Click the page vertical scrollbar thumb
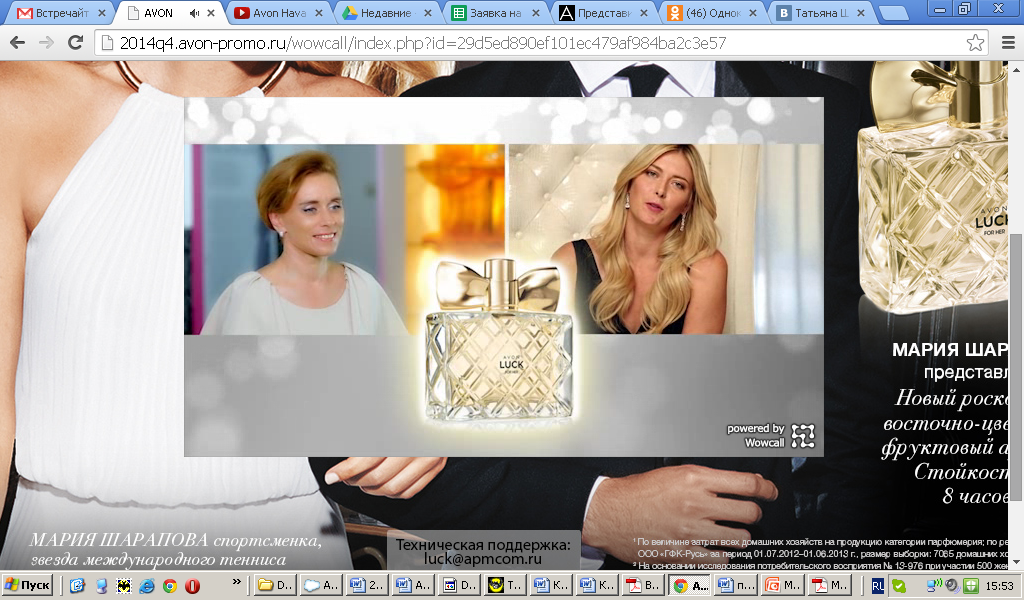Viewport: 1024px width, 600px height. (x=1016, y=366)
